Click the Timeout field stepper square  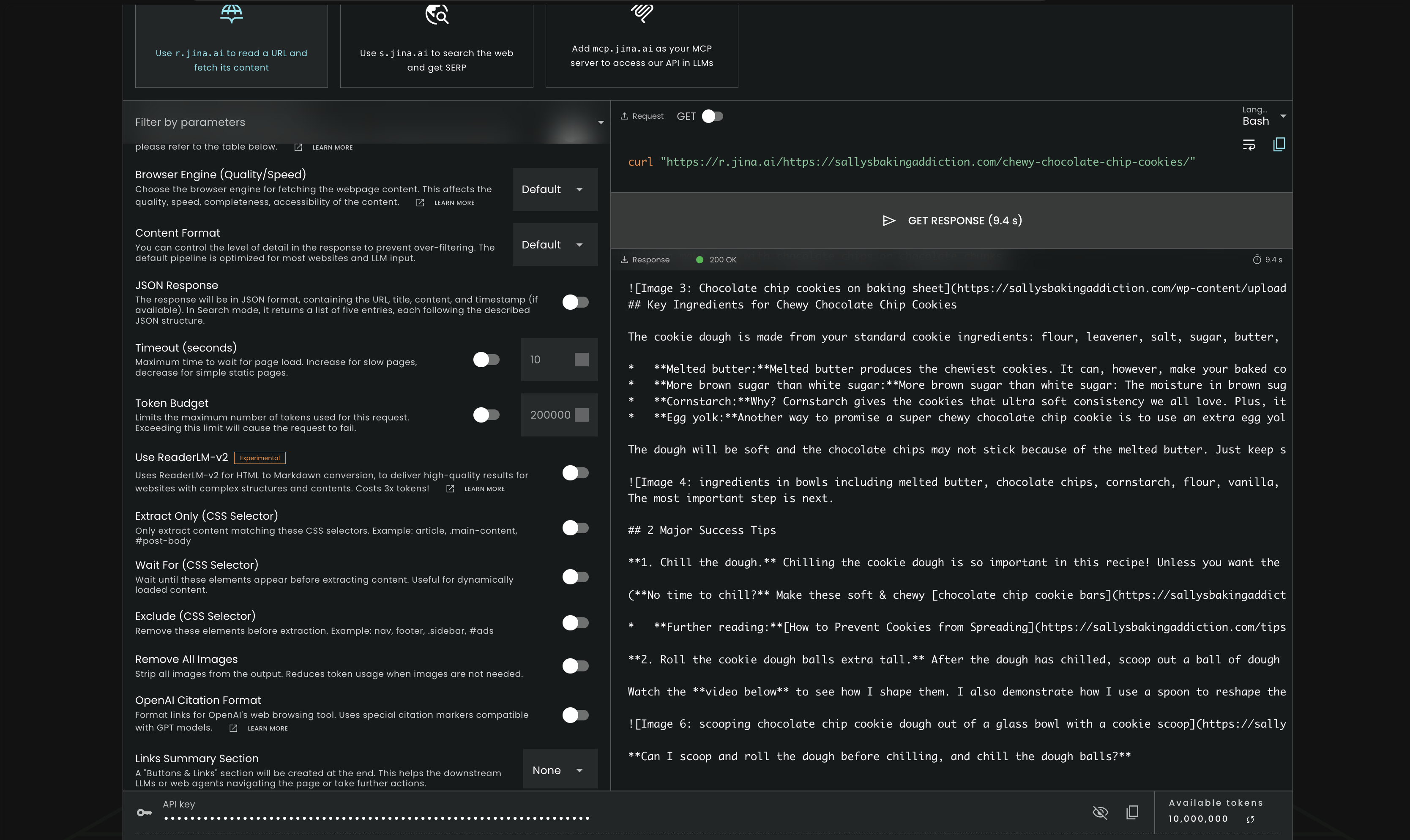(581, 360)
